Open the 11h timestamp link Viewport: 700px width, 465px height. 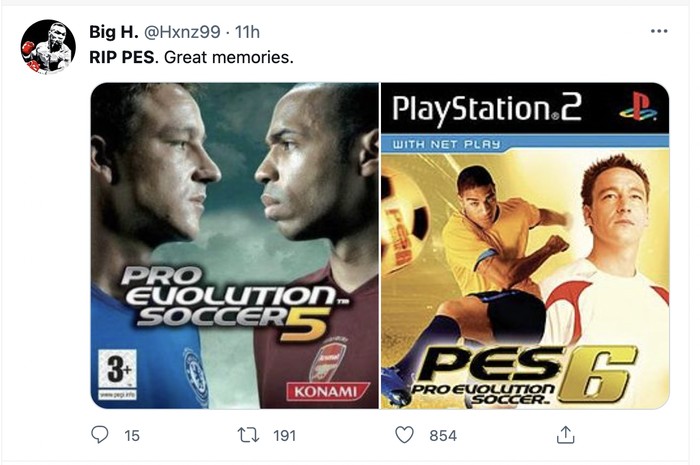click(249, 34)
